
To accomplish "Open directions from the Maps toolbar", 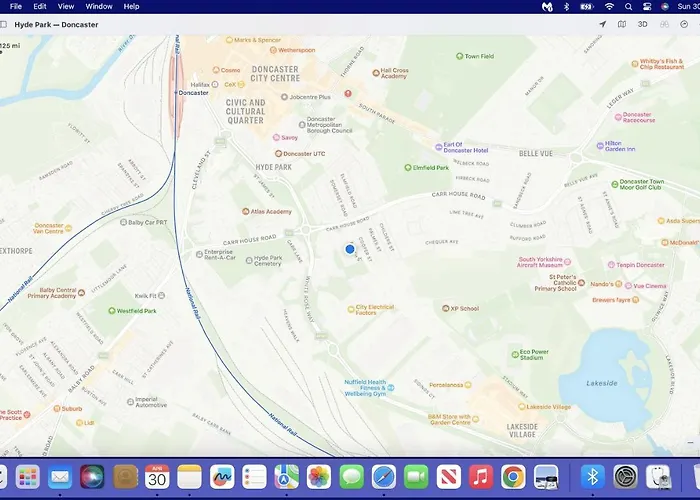I will [x=684, y=24].
